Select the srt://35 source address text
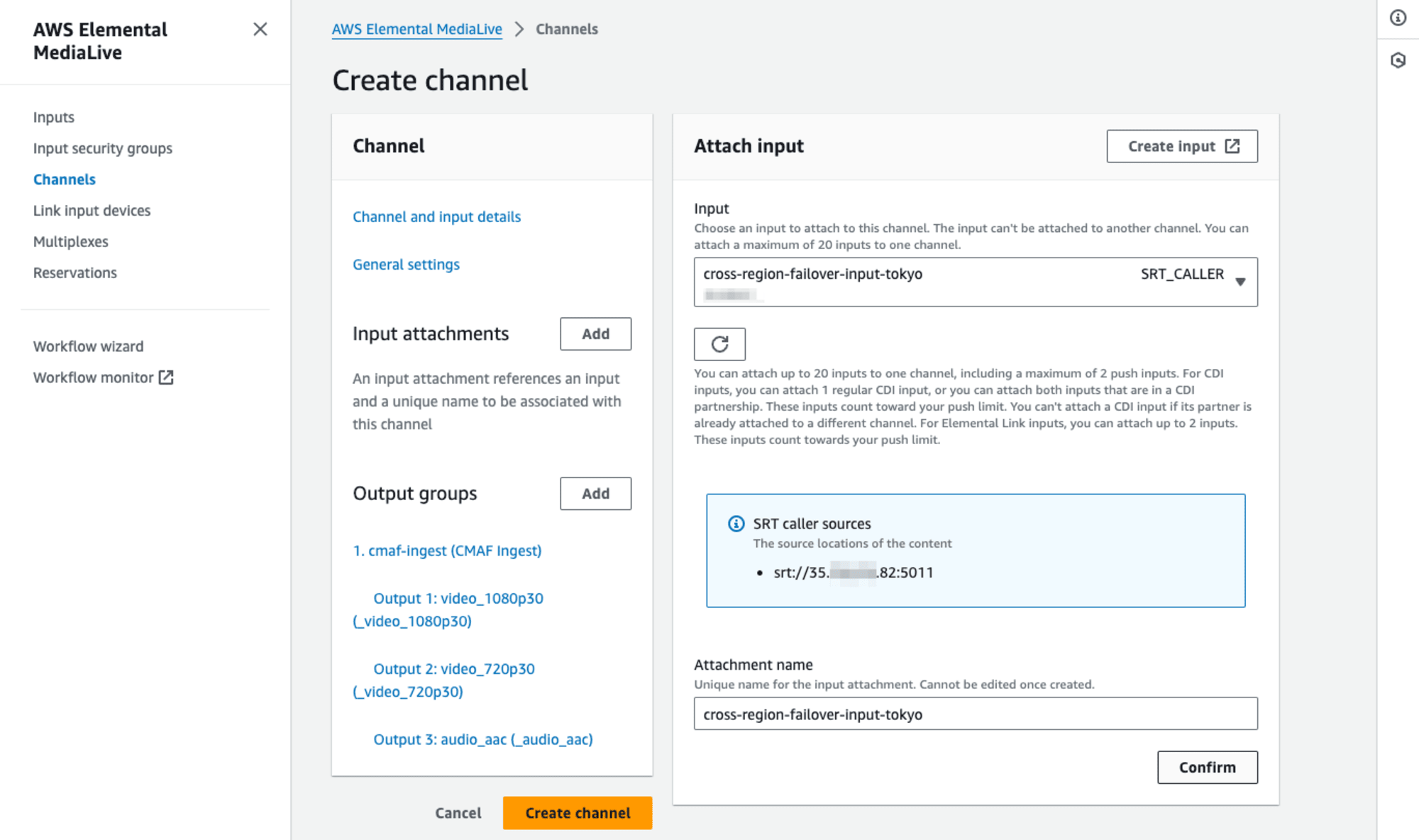 point(854,573)
